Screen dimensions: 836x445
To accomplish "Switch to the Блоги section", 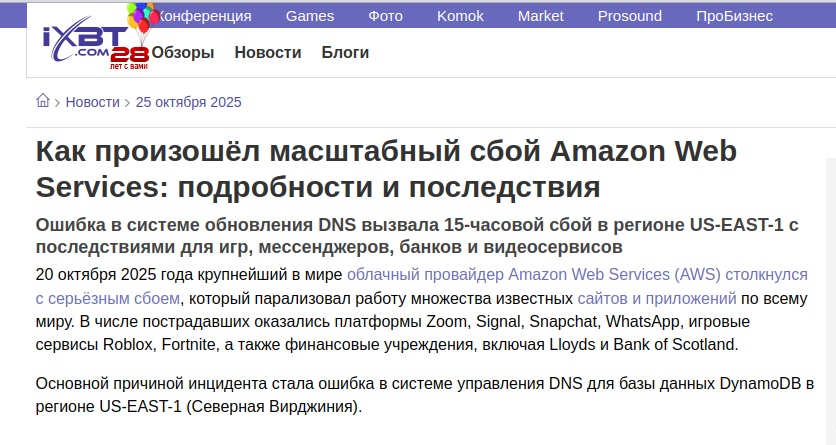I will 345,52.
